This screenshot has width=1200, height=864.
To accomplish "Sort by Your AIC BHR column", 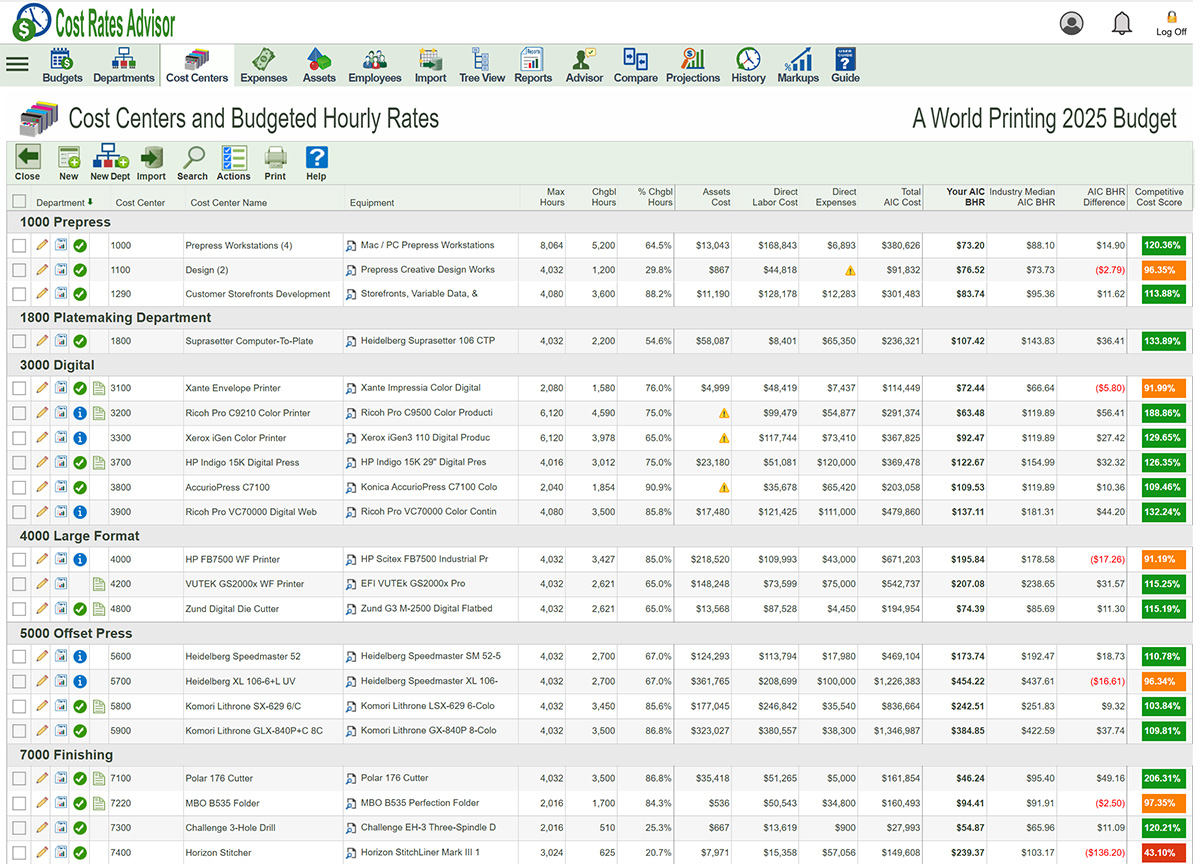I will 966,197.
